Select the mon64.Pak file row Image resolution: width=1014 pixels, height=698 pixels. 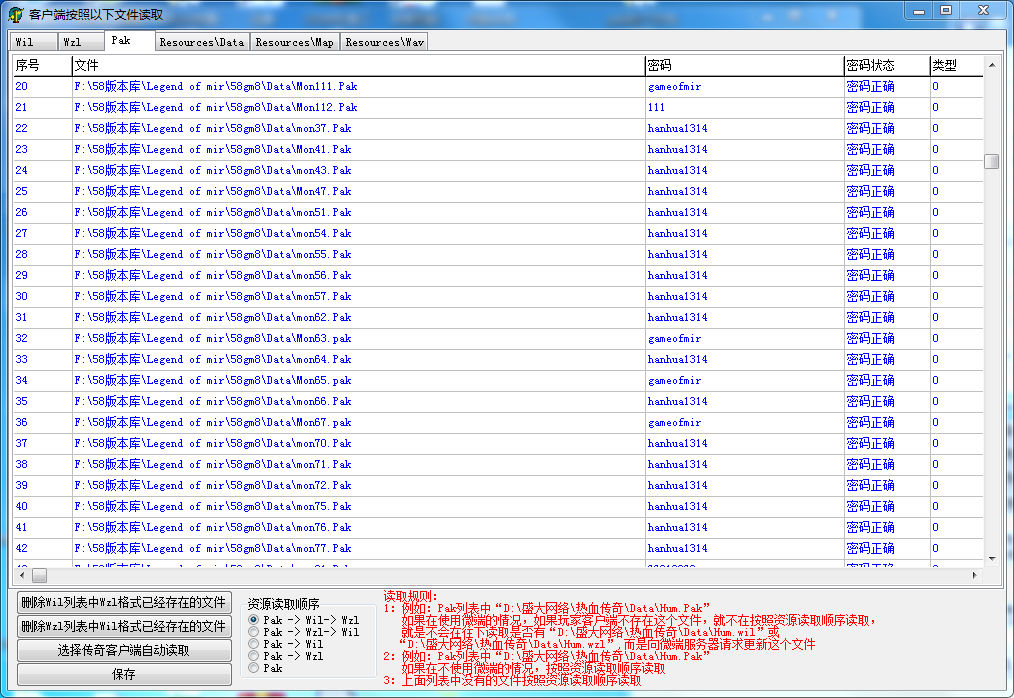point(498,360)
